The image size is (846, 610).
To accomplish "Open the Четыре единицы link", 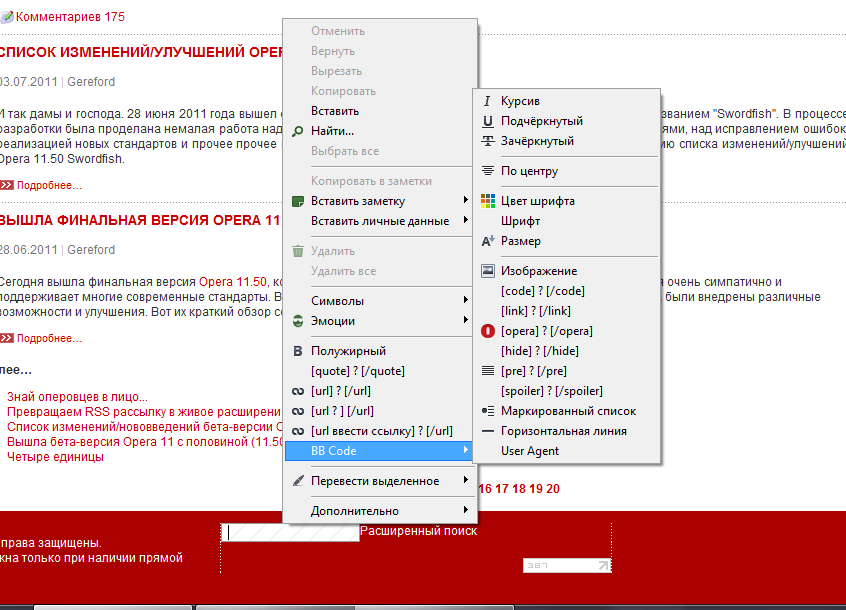I will pyautogui.click(x=55, y=457).
